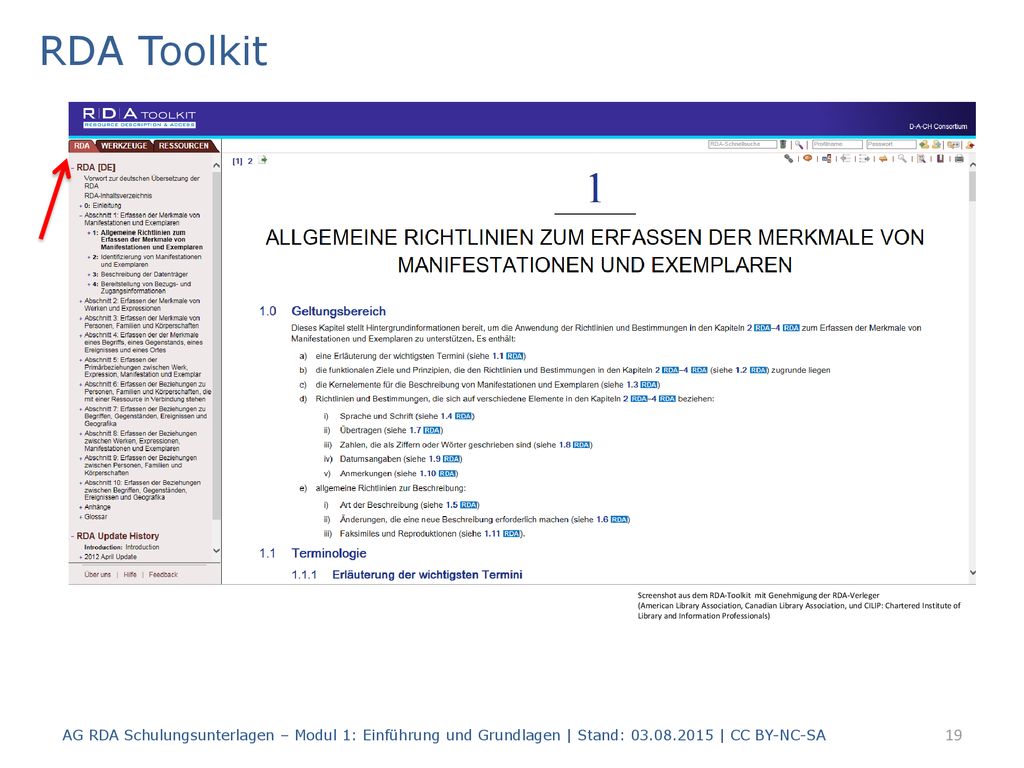Image resolution: width=1024 pixels, height=768 pixels.
Task: Click the orange return arrow icon
Action: [x=883, y=159]
